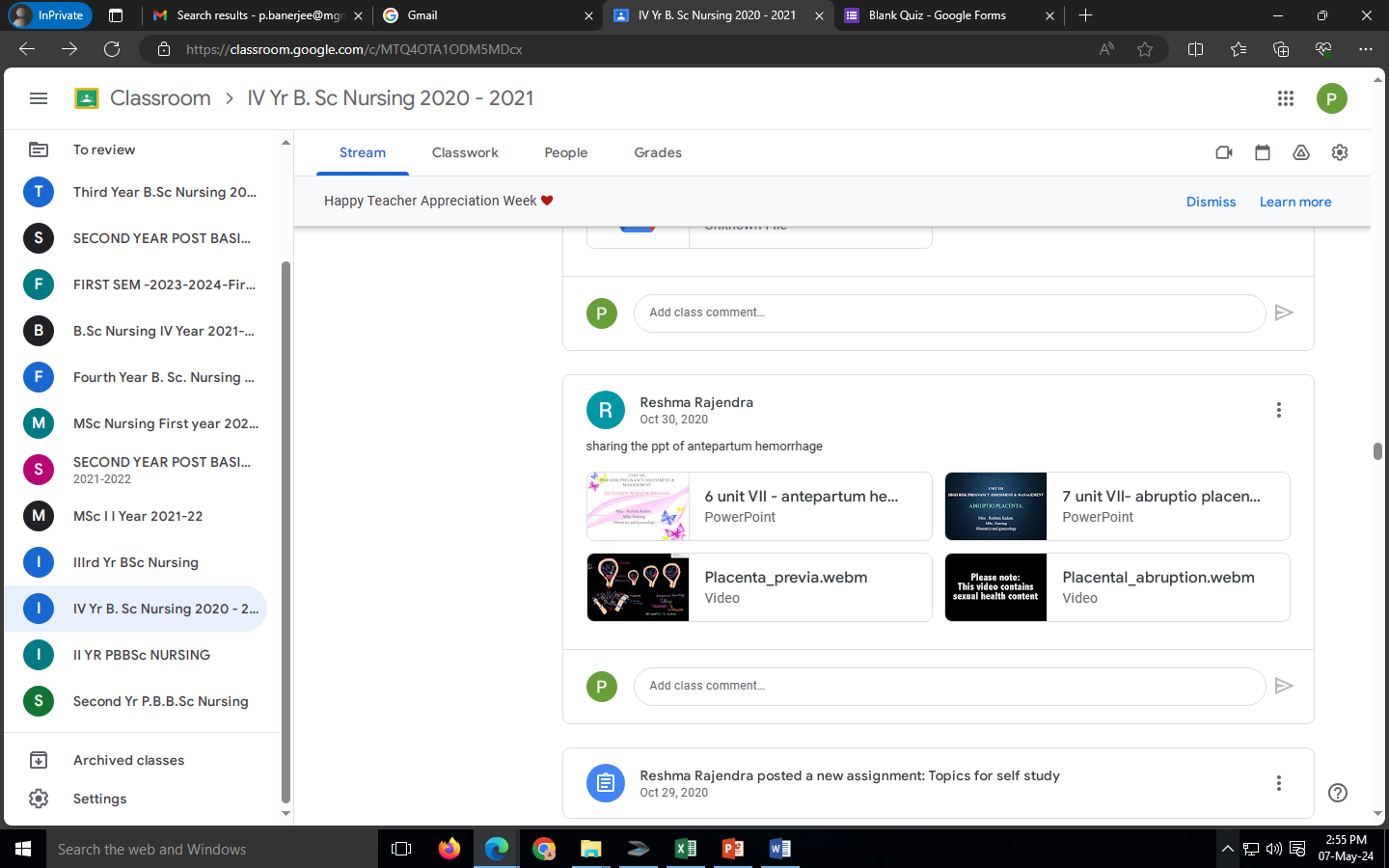This screenshot has height=868, width=1389.
Task: Switch to the People tab
Action: click(566, 152)
